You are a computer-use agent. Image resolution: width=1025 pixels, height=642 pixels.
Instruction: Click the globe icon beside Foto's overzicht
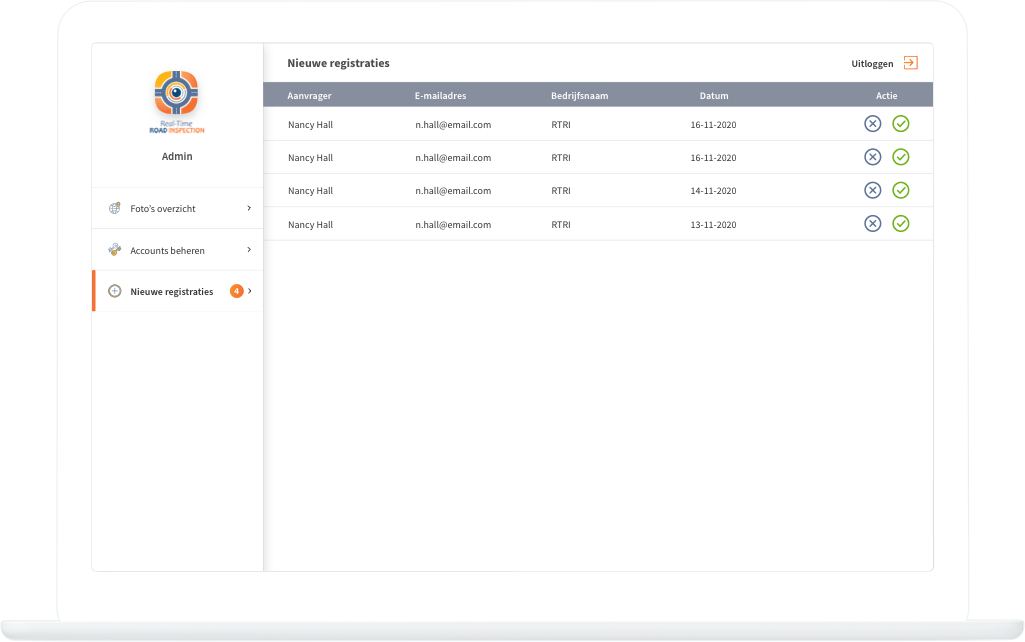tap(114, 208)
